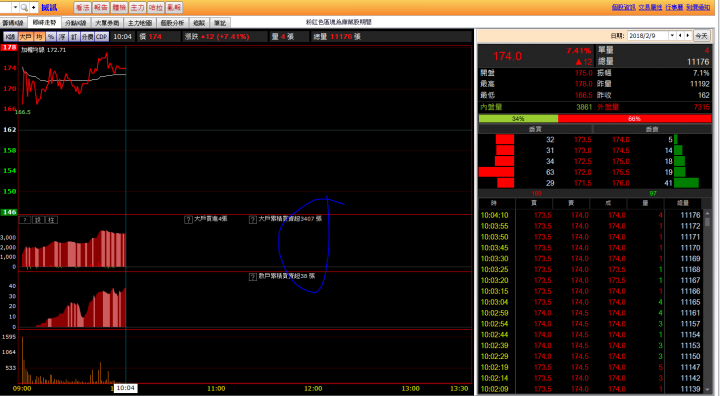Switch to the 總覽 tab
This screenshot has width=720, height=396.
(x=199, y=23)
